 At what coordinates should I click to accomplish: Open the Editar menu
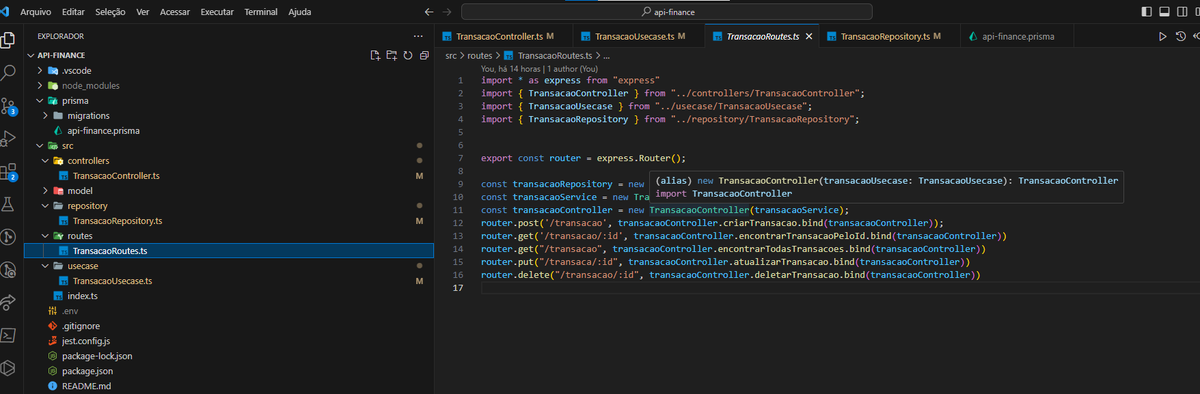73,12
